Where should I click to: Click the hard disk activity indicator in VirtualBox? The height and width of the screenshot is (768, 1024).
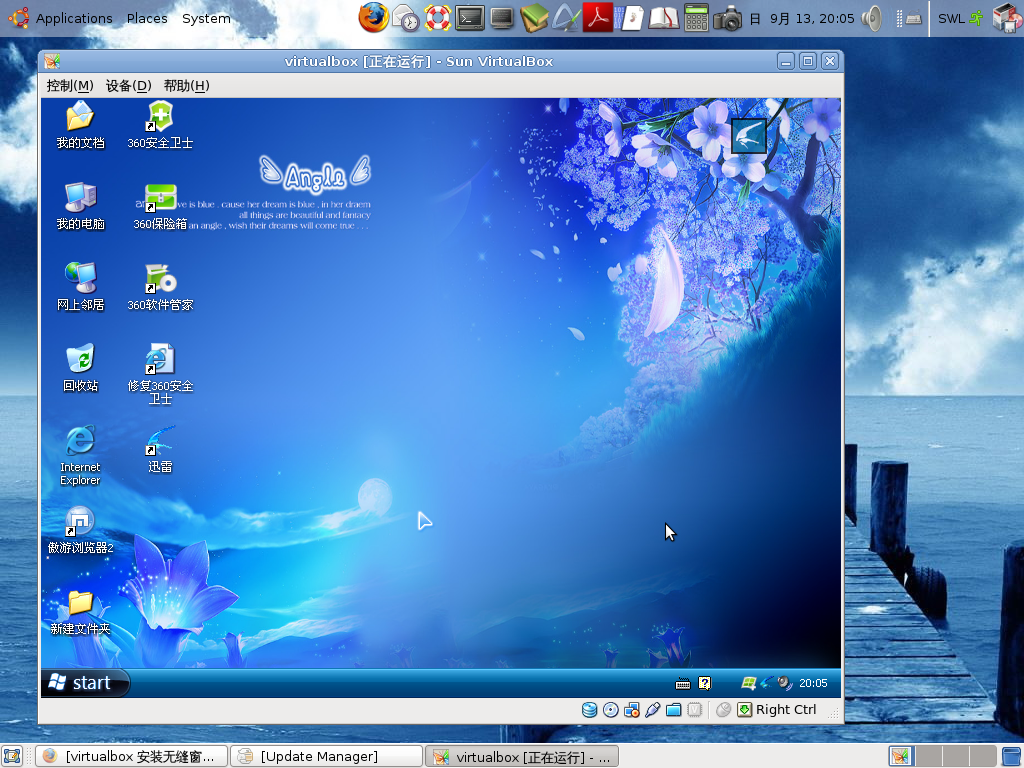[590, 710]
